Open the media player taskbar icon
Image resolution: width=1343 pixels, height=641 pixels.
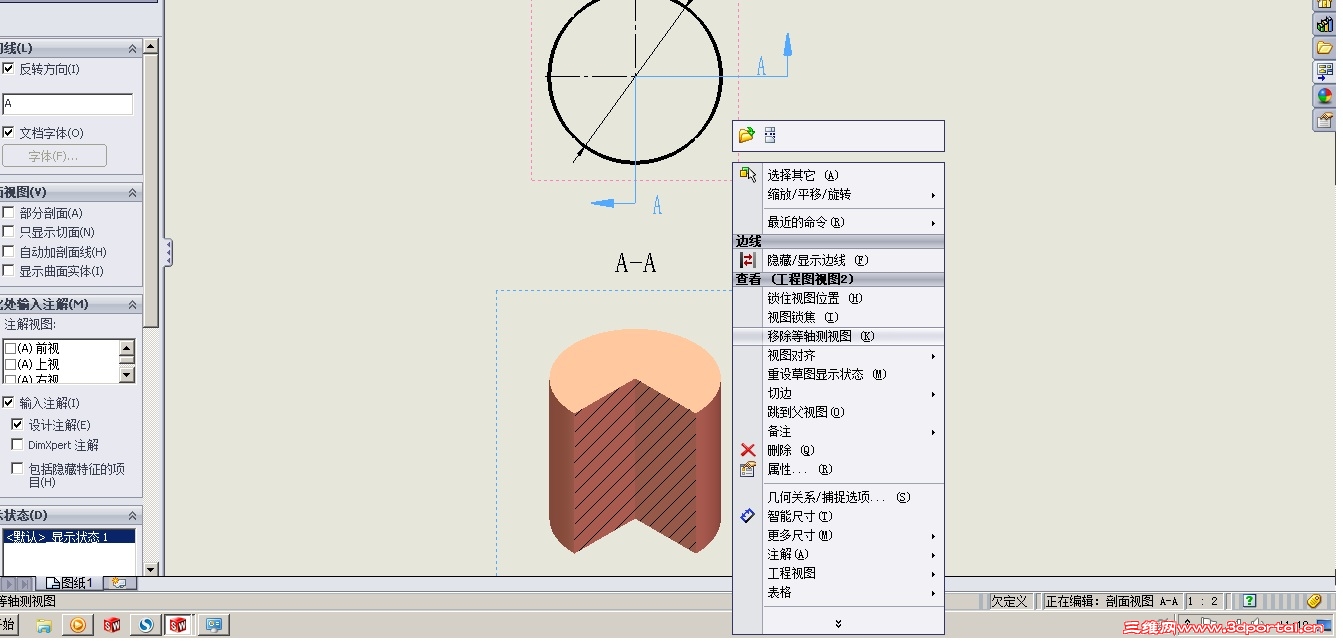pyautogui.click(x=78, y=625)
